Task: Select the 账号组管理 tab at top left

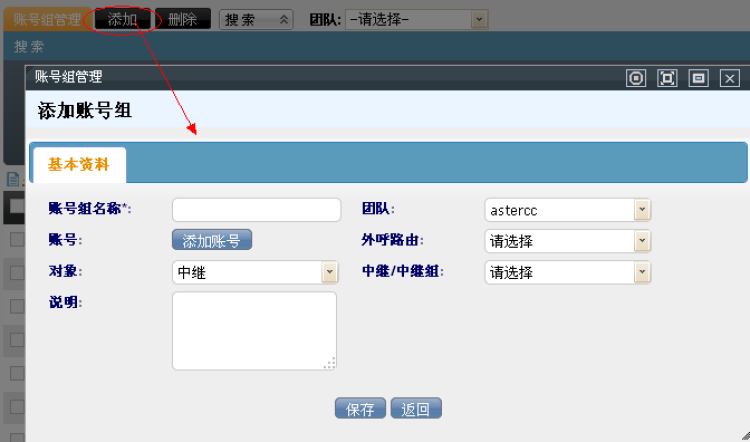Action: coord(46,19)
